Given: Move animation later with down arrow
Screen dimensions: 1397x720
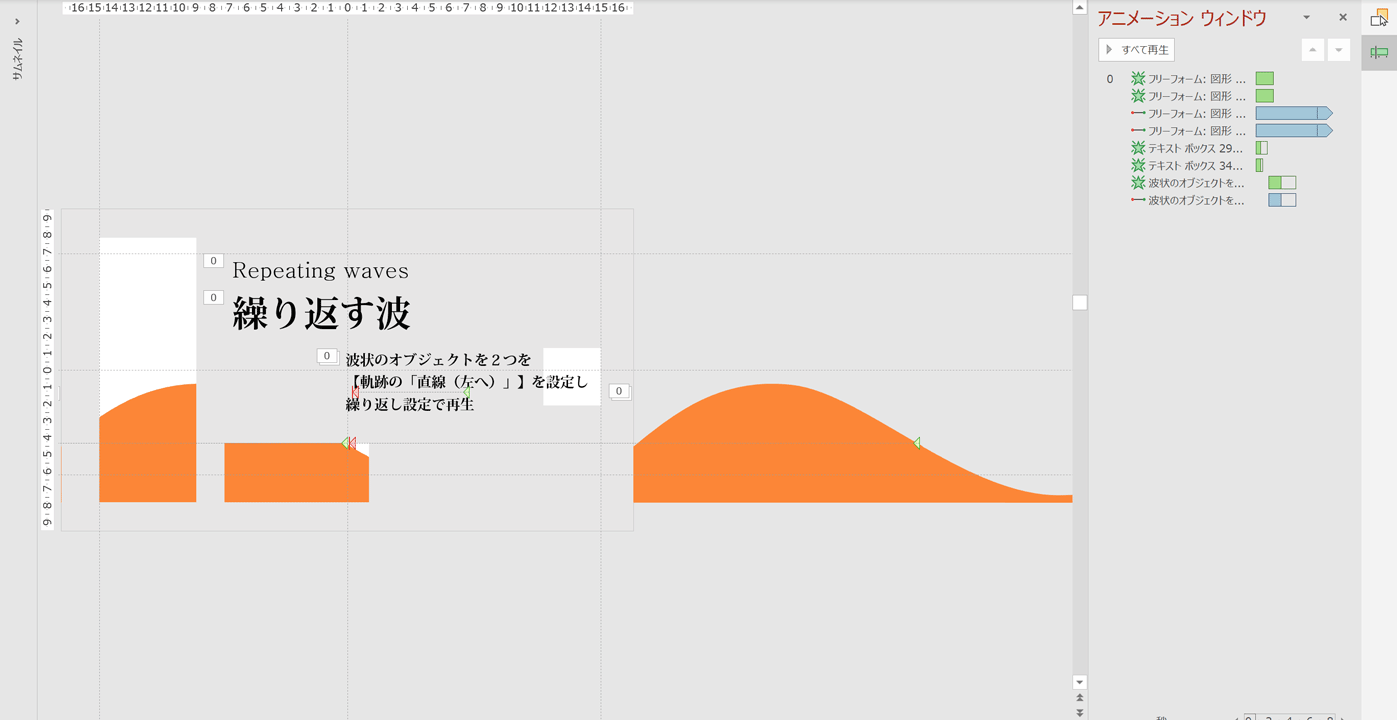Looking at the screenshot, I should click(1338, 50).
